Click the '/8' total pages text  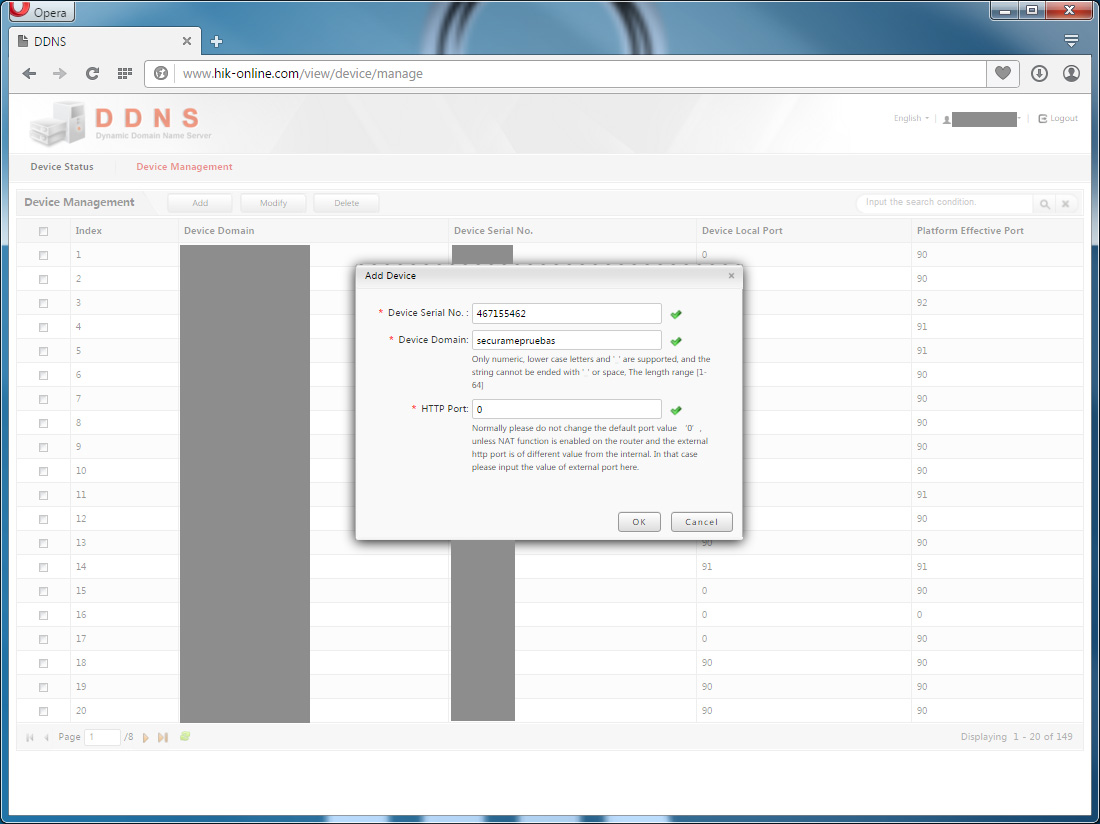[x=128, y=737]
